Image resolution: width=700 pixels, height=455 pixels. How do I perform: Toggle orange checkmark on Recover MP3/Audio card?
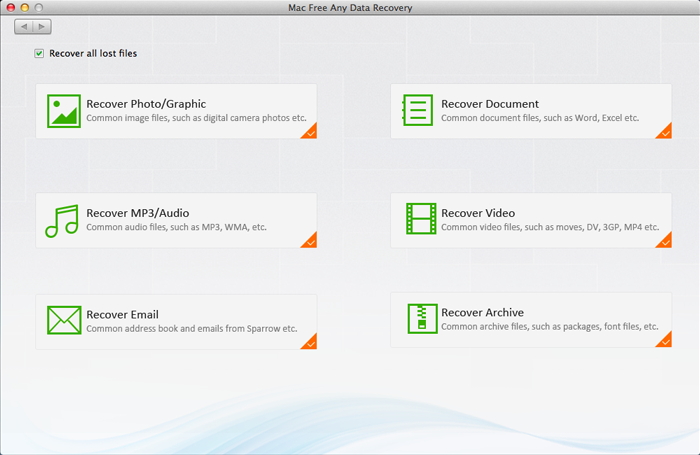(310, 241)
